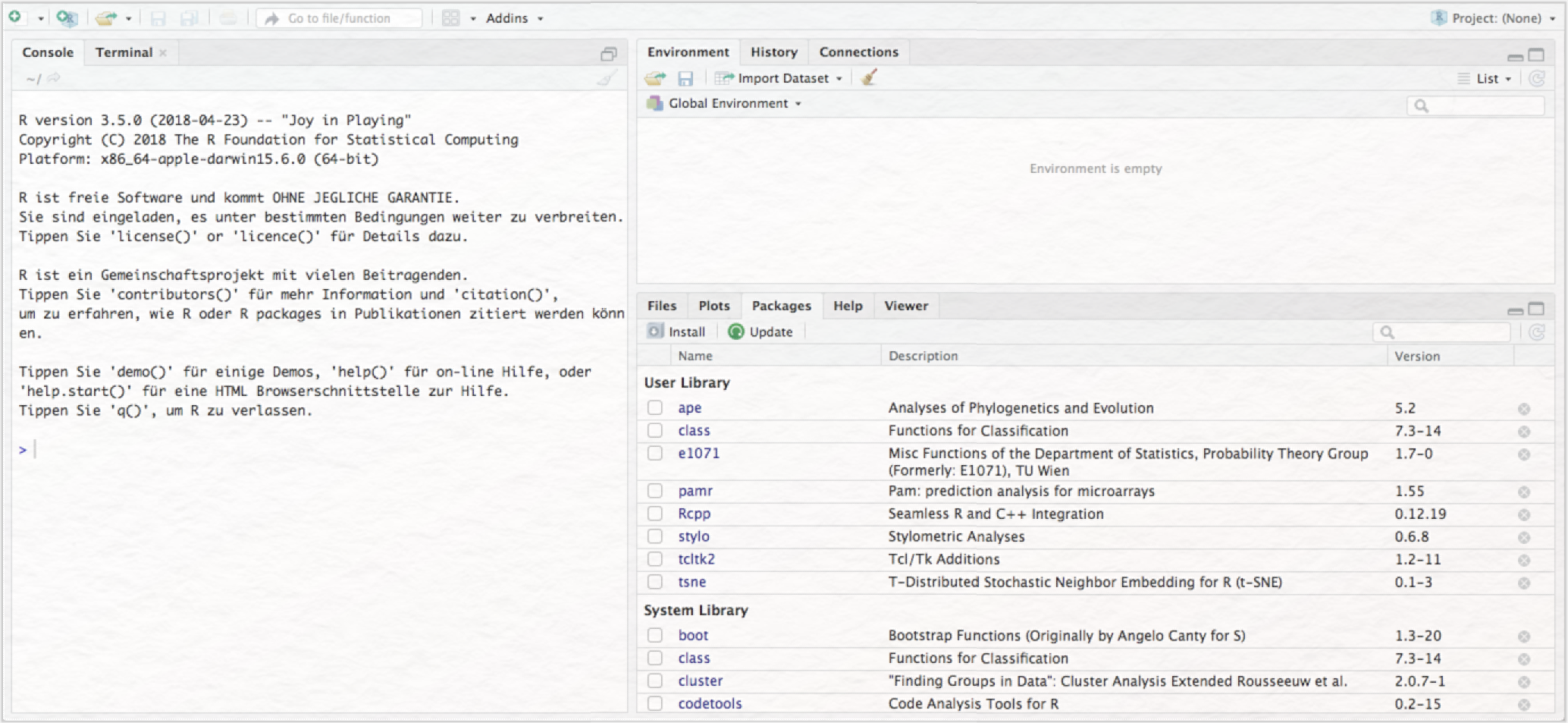The height and width of the screenshot is (723, 1568).
Task: Tick the tcltk2 package checkbox
Action: (655, 559)
